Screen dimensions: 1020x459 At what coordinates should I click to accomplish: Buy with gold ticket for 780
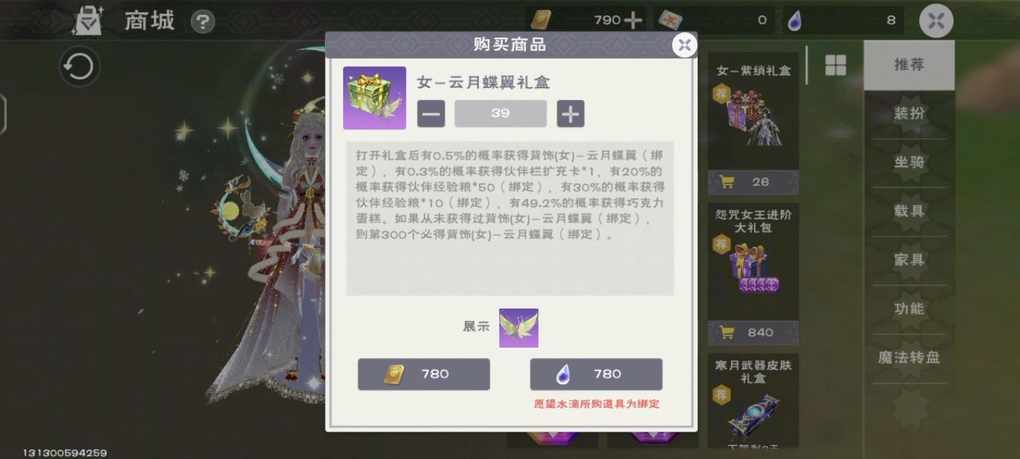click(423, 374)
